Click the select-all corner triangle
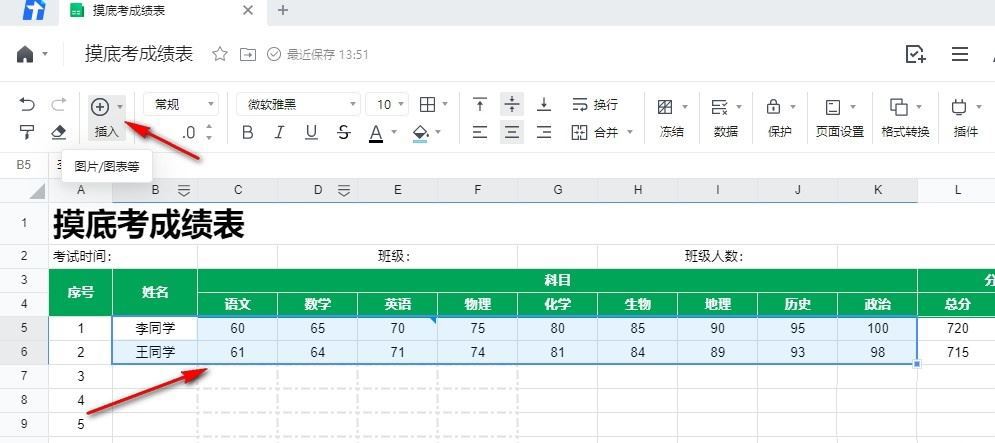 click(x=38, y=191)
